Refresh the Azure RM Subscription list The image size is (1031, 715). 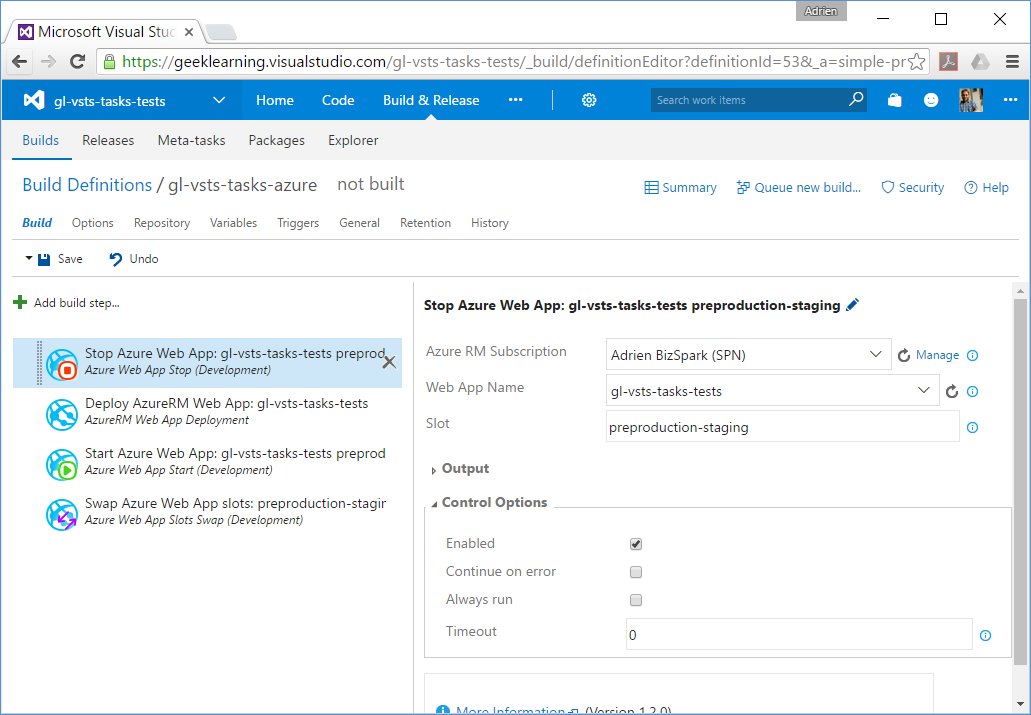(904, 355)
